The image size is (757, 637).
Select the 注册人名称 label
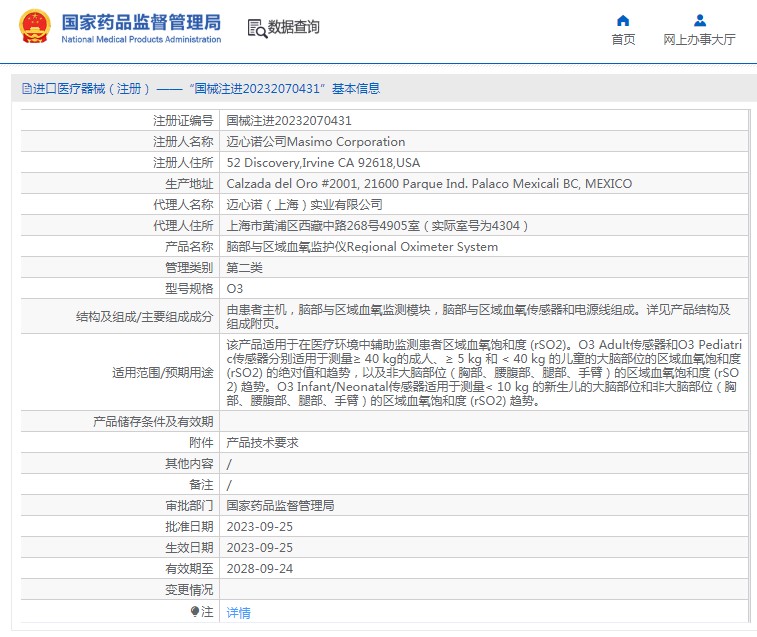[183, 142]
